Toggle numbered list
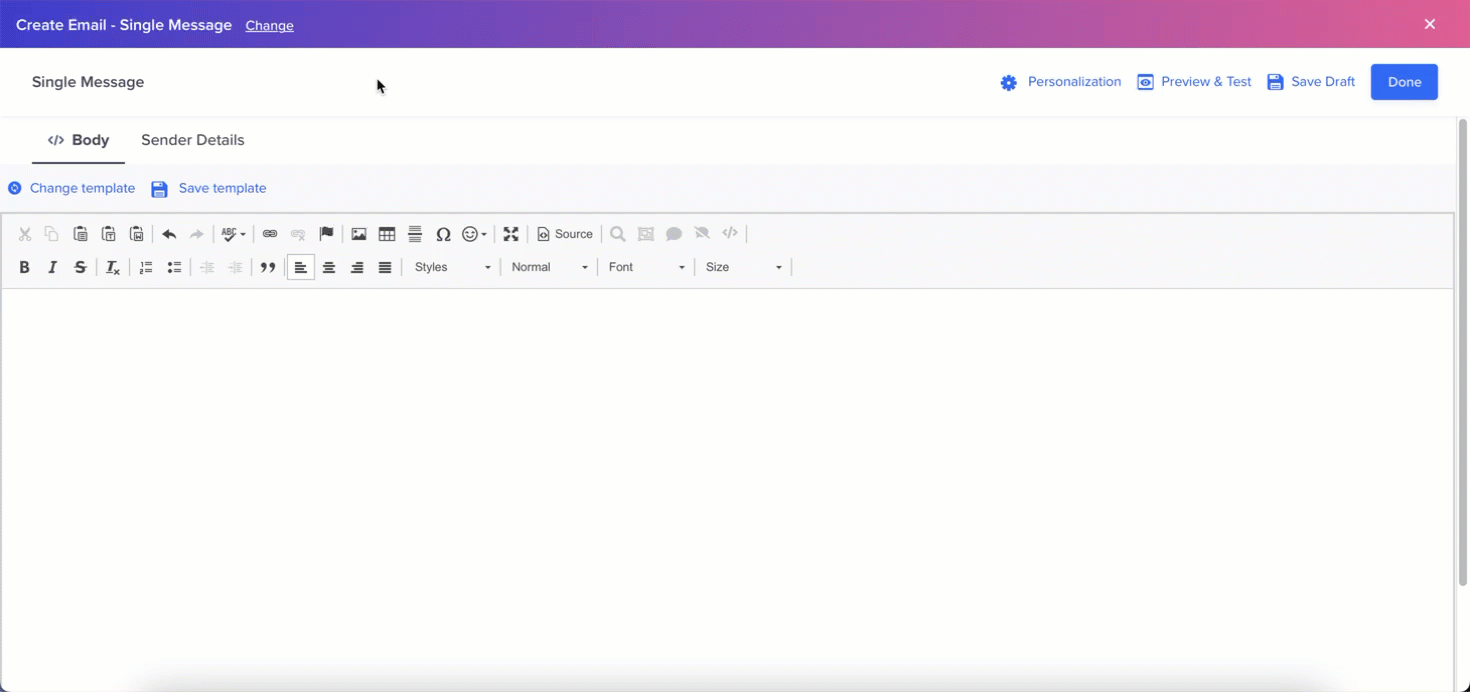This screenshot has height=692, width=1470. [146, 267]
